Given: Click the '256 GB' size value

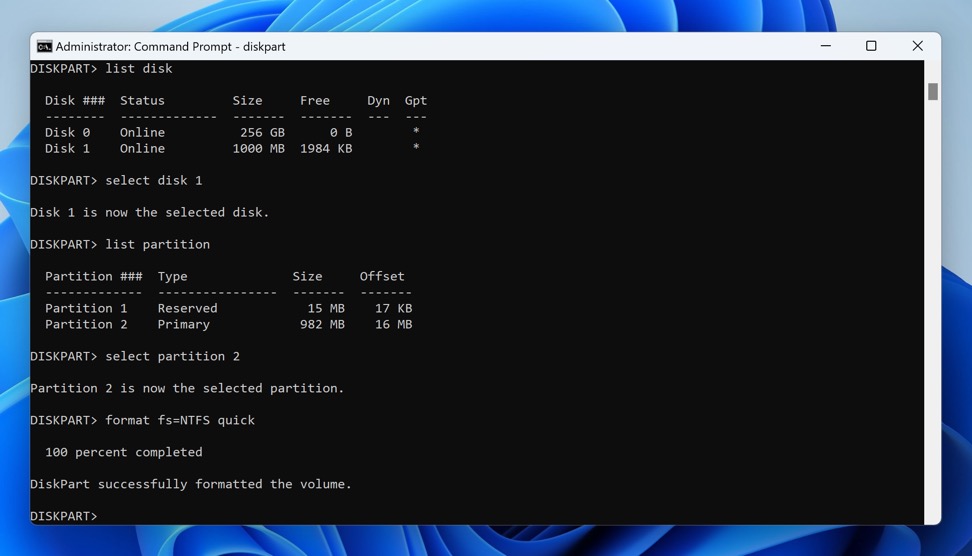Looking at the screenshot, I should (x=262, y=133).
